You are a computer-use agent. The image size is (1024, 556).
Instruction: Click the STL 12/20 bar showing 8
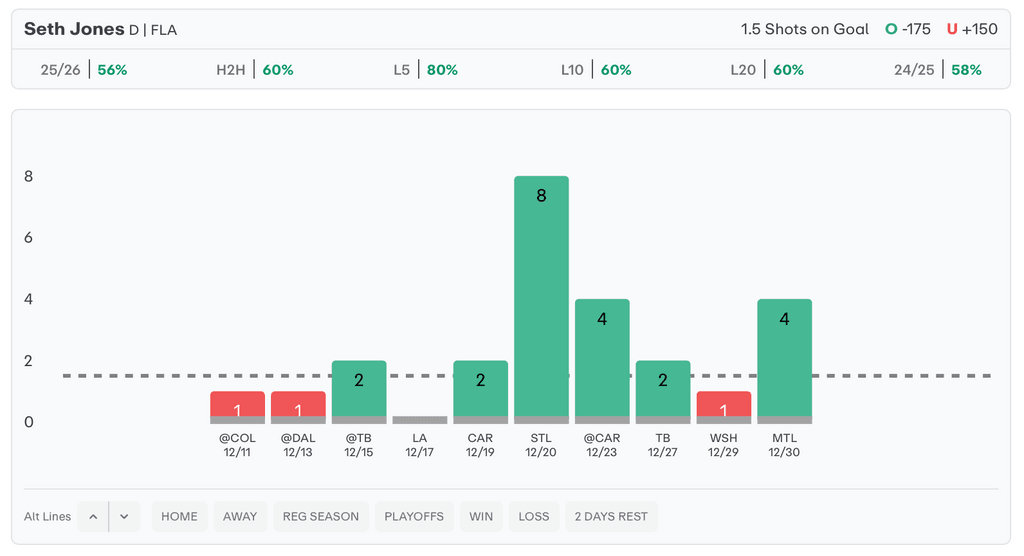[541, 298]
